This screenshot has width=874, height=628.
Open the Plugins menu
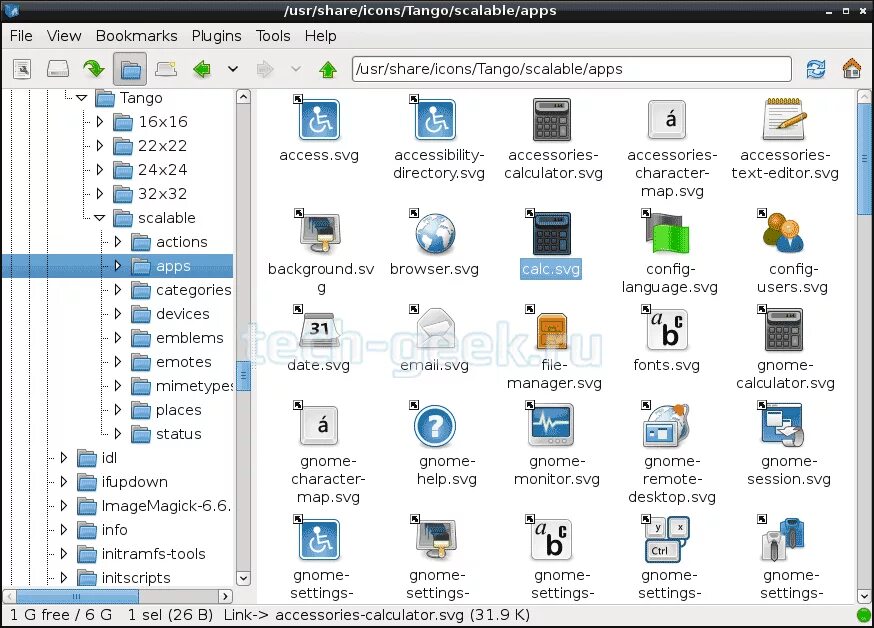point(216,36)
